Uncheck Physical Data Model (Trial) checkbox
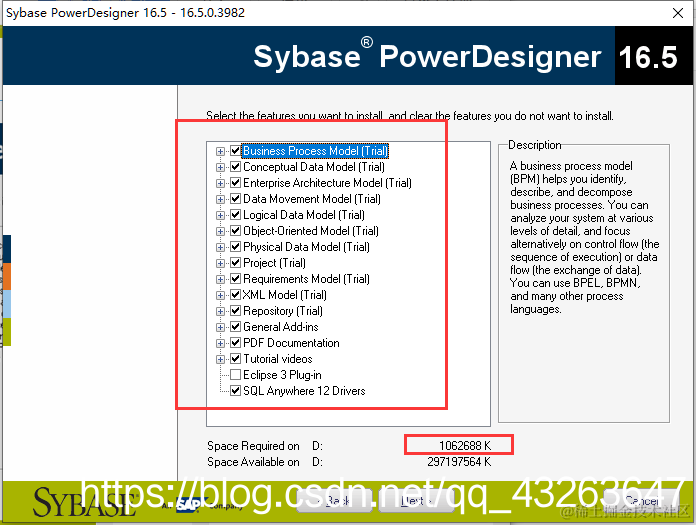 click(x=236, y=246)
